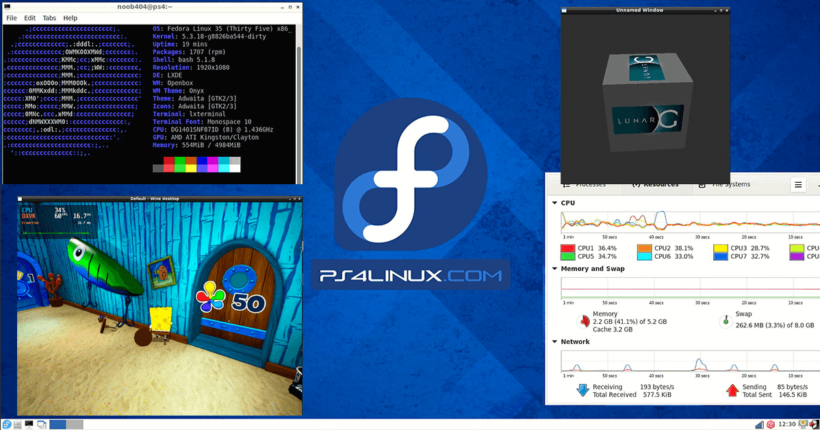This screenshot has width=820, height=430.
Task: Click the Memory and Swap history graph
Action: pos(690,288)
